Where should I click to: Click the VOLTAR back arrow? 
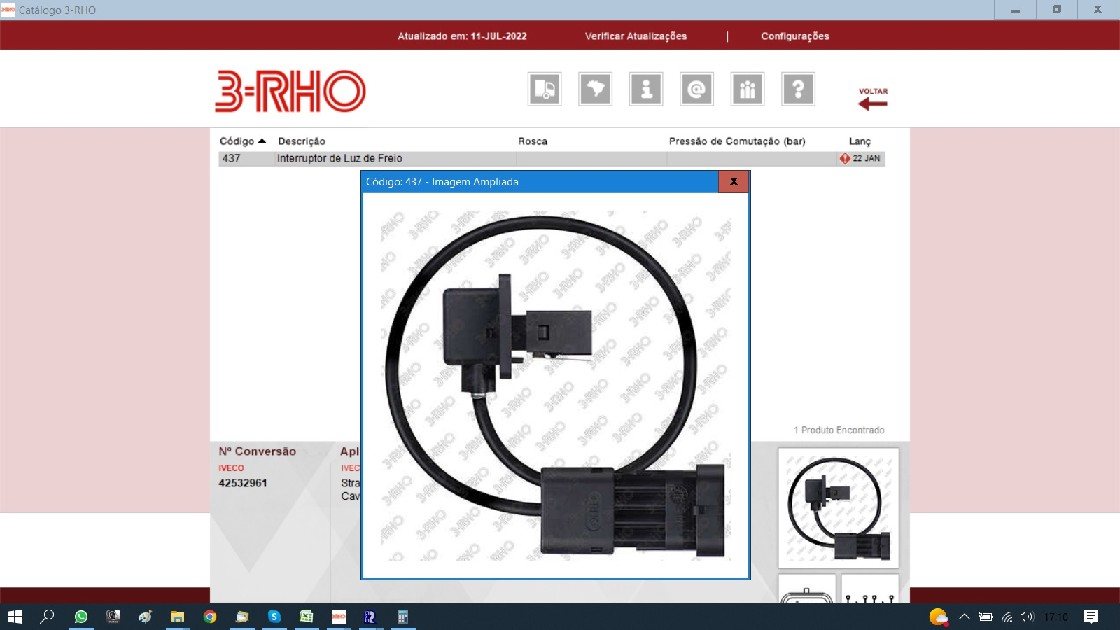click(872, 99)
